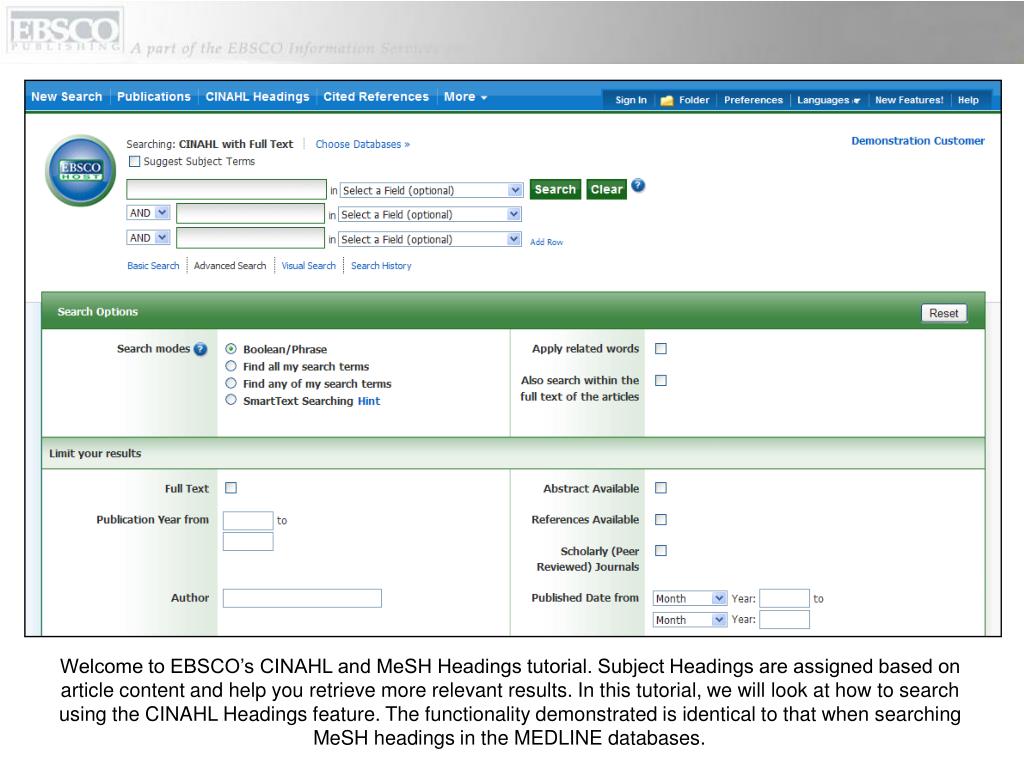Open second row Select a Field dropdown
The image size is (1024, 768).
point(430,214)
